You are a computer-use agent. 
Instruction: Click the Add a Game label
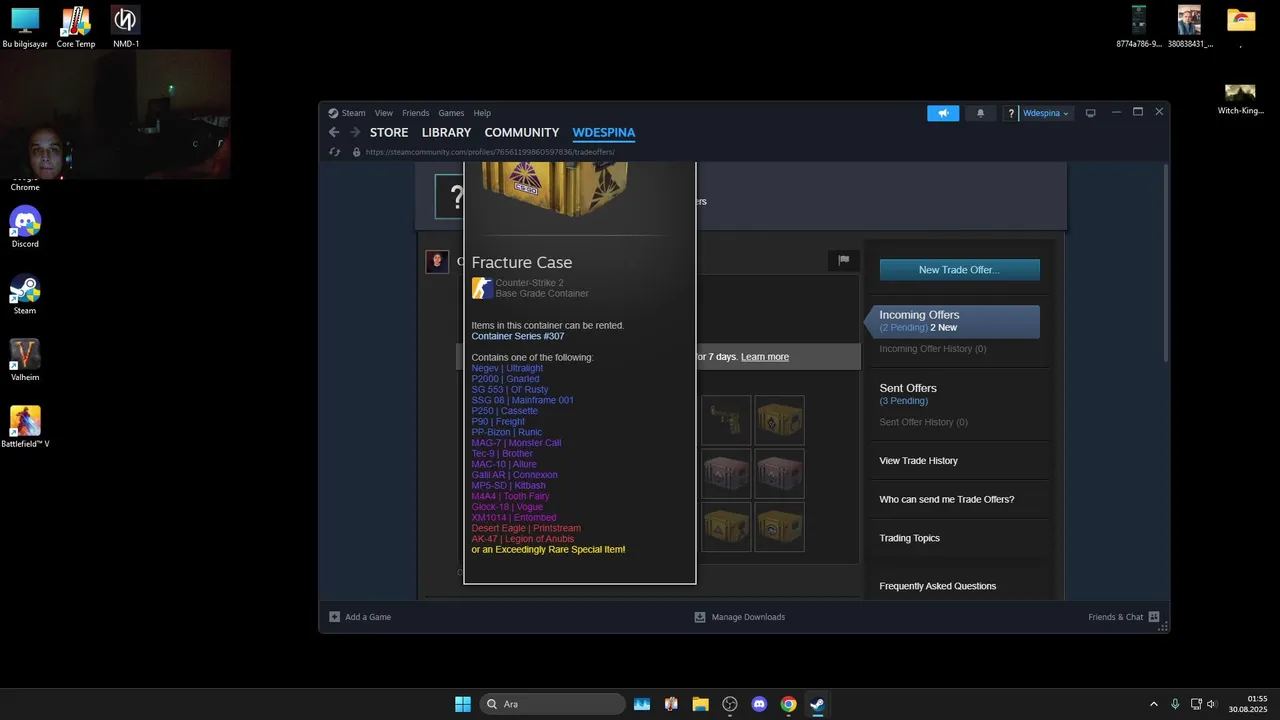pyautogui.click(x=368, y=617)
